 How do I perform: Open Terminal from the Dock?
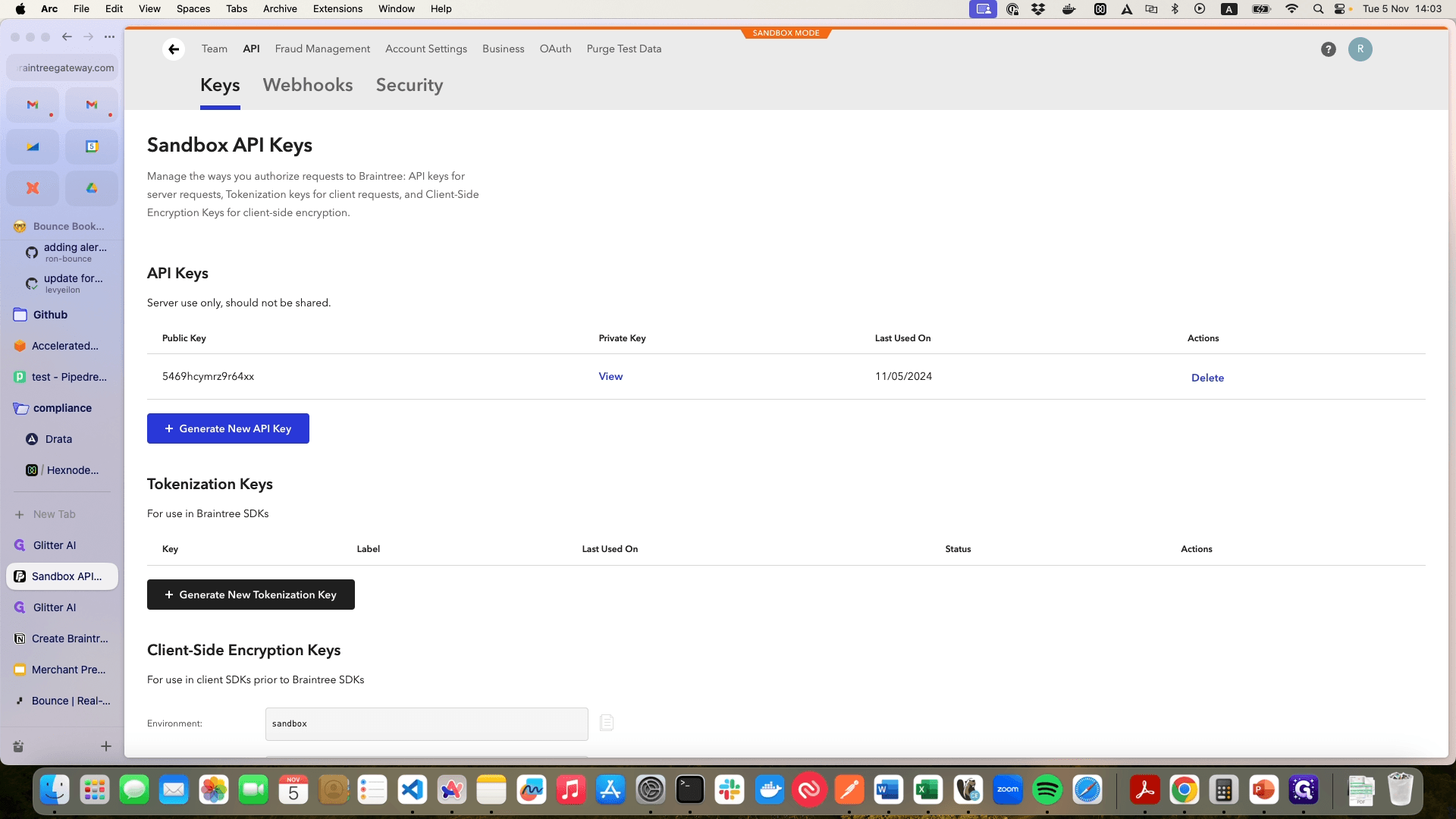[x=690, y=790]
